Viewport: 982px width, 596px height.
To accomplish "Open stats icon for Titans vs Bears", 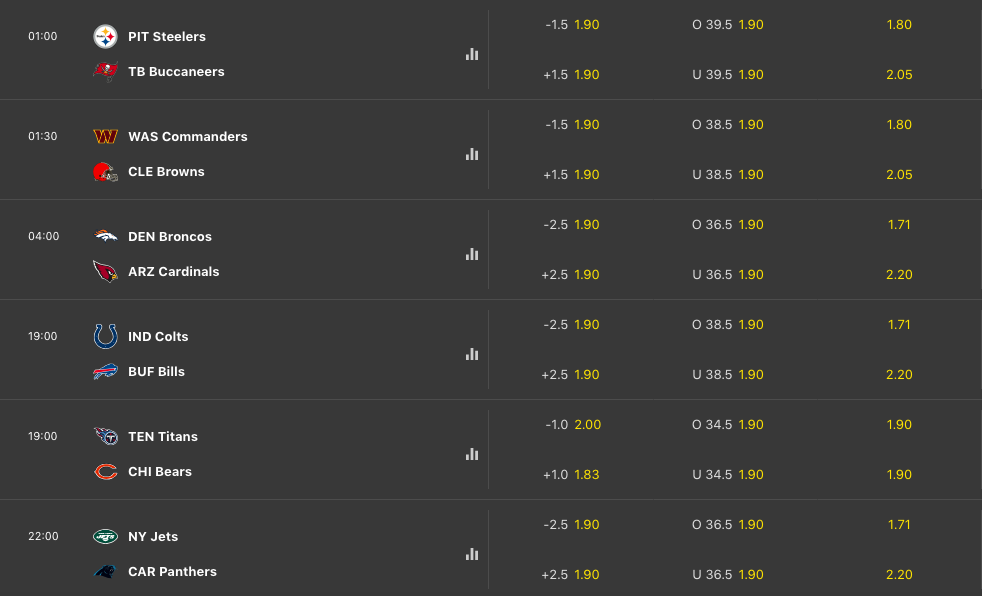I will tap(472, 454).
